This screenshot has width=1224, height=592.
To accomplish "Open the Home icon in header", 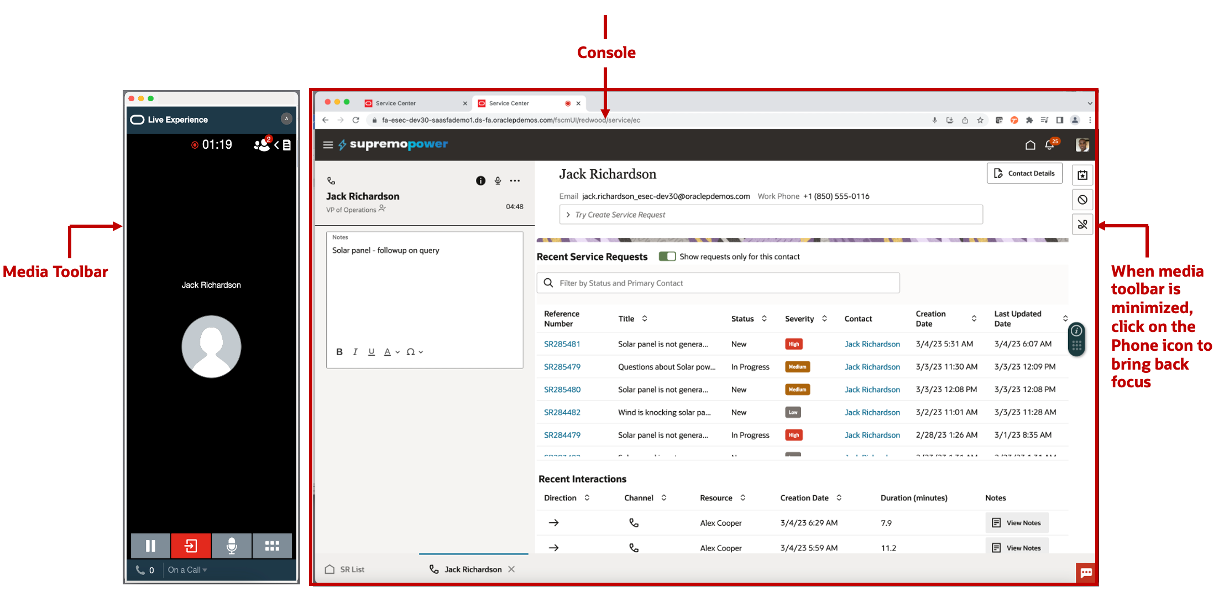I will (x=1030, y=145).
